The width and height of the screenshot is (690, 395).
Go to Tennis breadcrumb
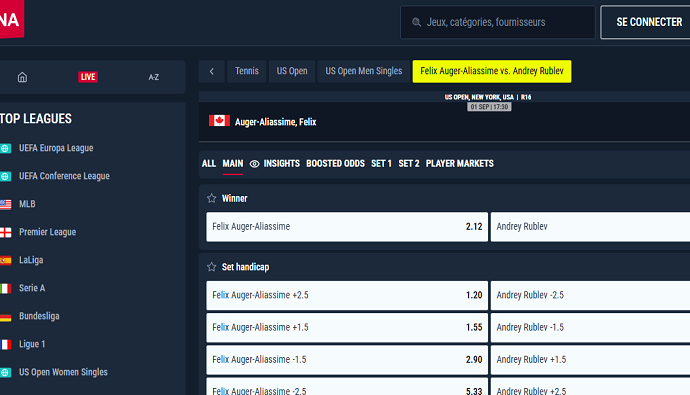247,71
